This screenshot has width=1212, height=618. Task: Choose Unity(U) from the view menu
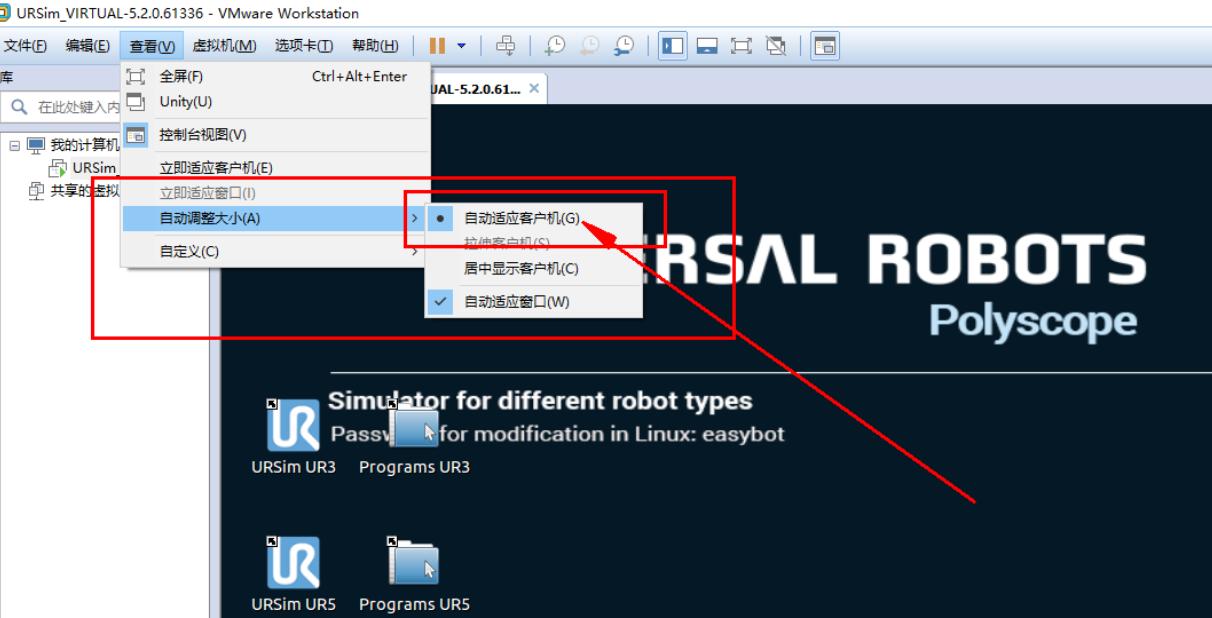(x=275, y=101)
